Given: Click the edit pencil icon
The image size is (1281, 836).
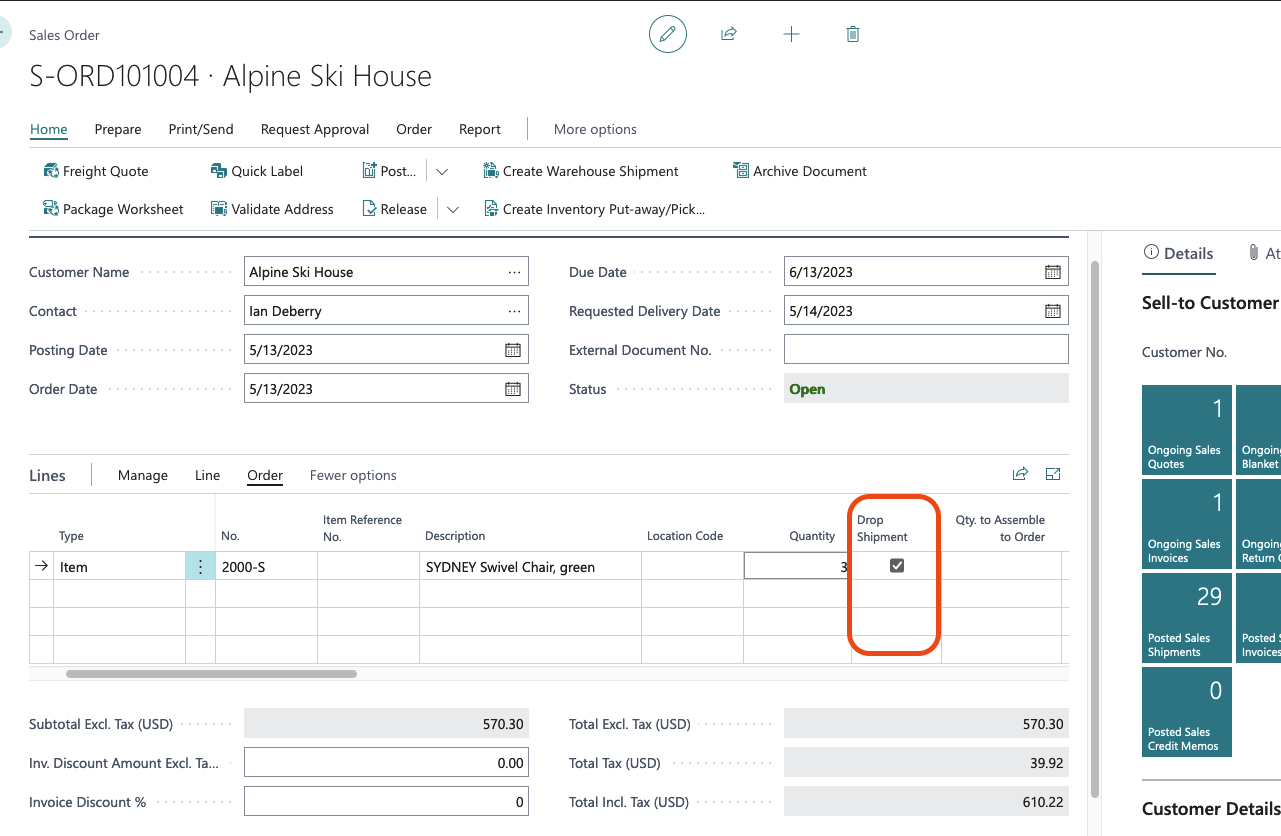Looking at the screenshot, I should (668, 34).
